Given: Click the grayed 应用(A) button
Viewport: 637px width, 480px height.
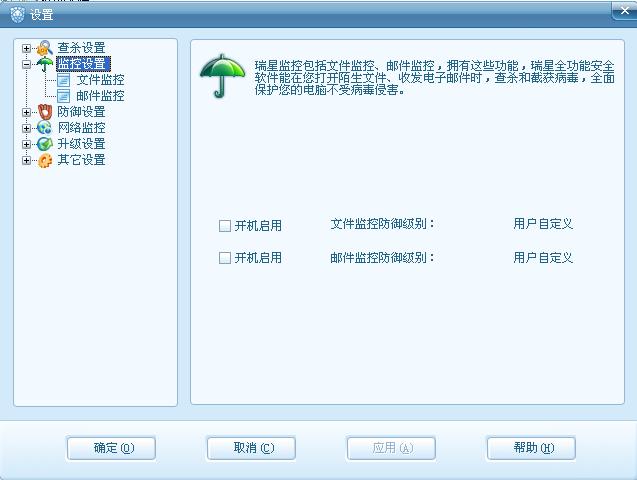Looking at the screenshot, I should [391, 448].
